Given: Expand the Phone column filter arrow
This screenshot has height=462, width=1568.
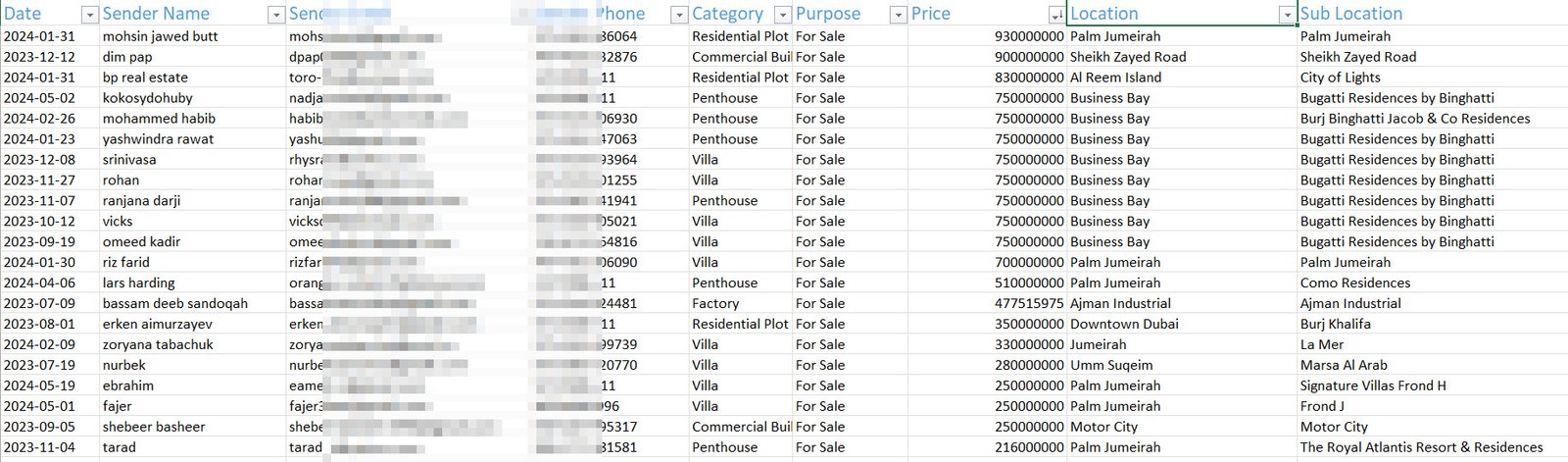Looking at the screenshot, I should click(x=678, y=15).
